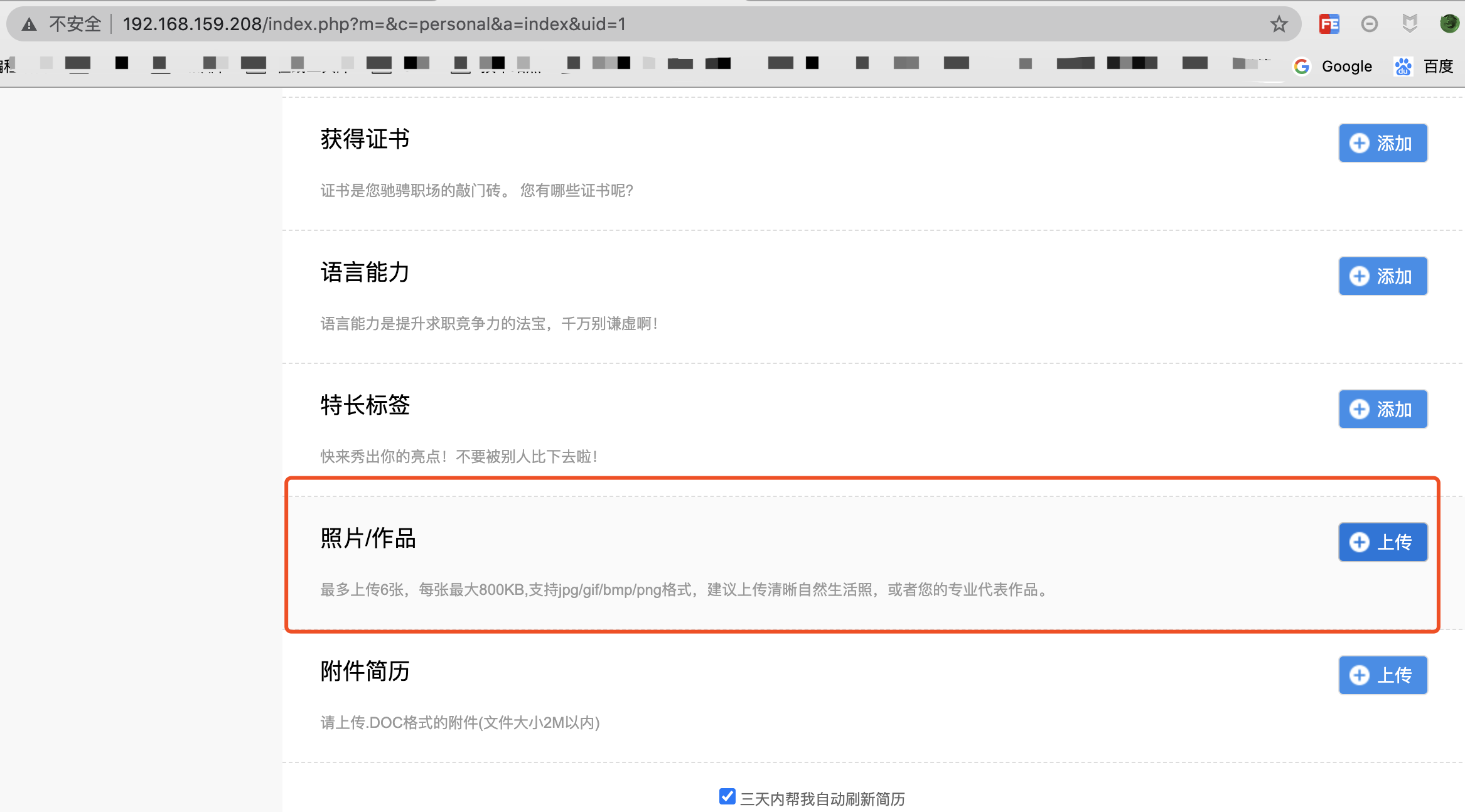Click the 照片/作品 section heading

(x=368, y=538)
